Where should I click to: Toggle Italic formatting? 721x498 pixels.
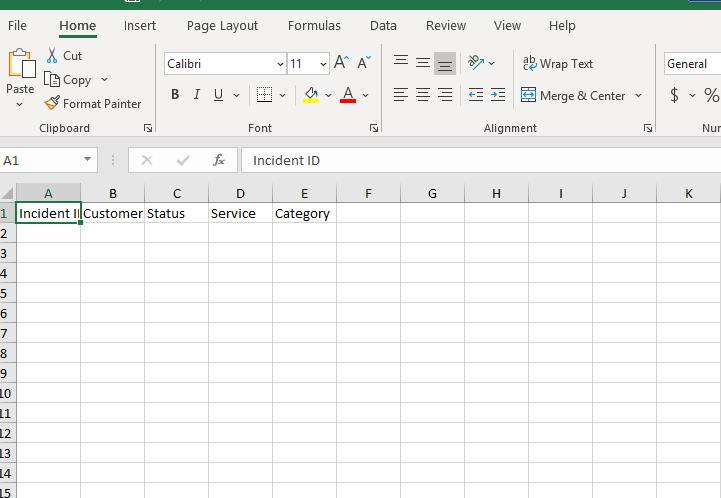pos(197,96)
